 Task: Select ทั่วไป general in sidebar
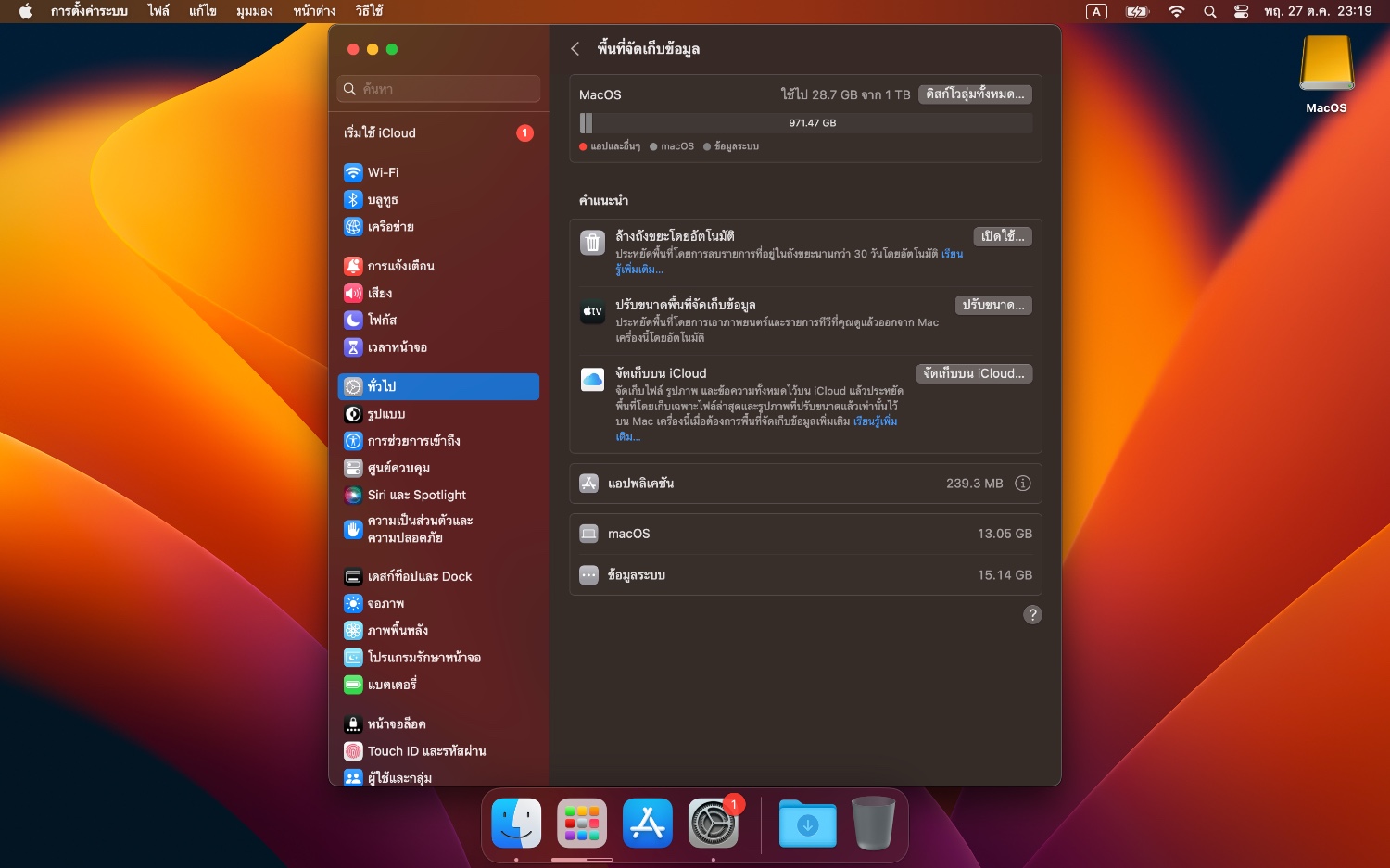(x=438, y=386)
